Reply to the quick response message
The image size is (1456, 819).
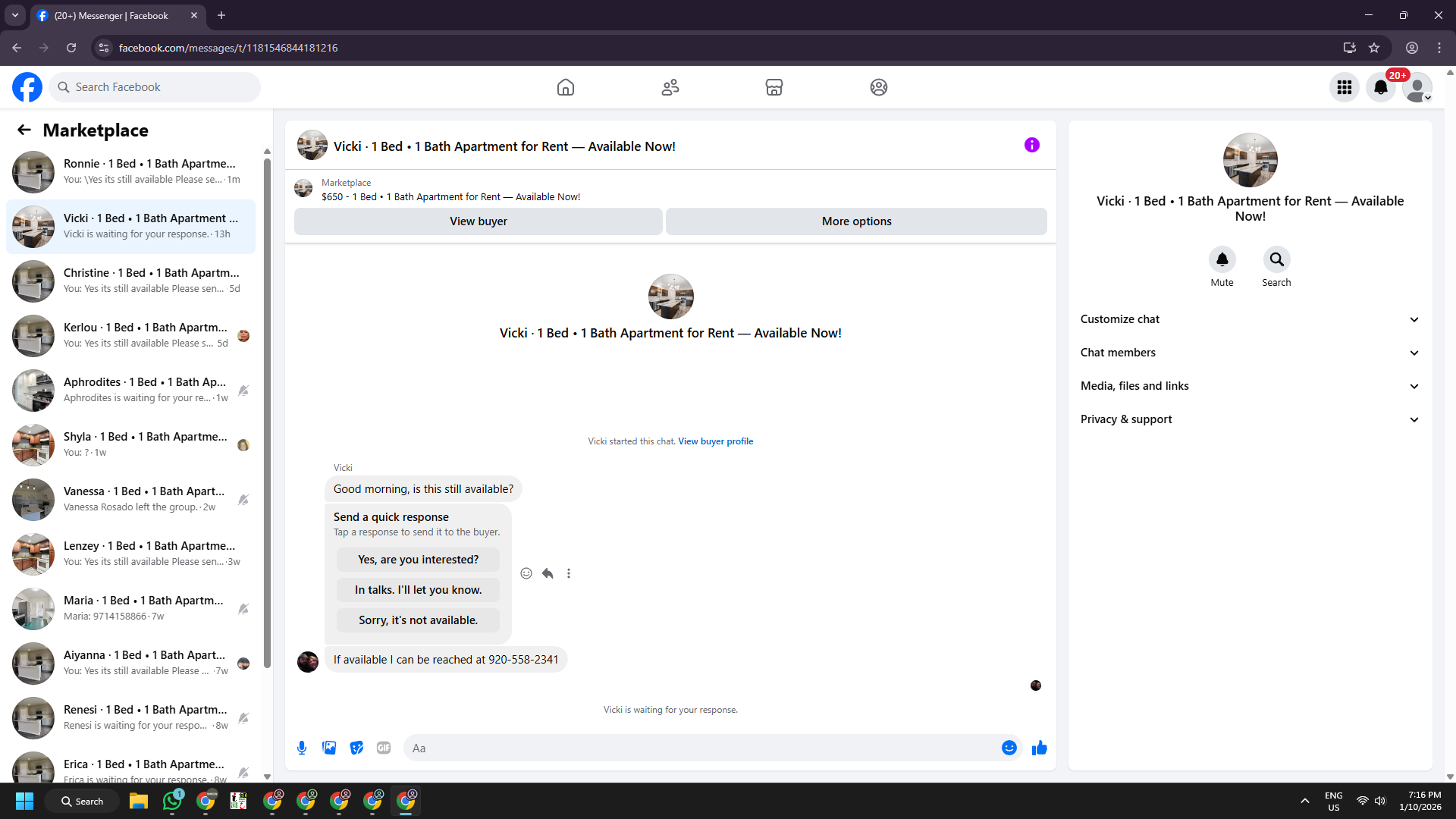point(548,573)
